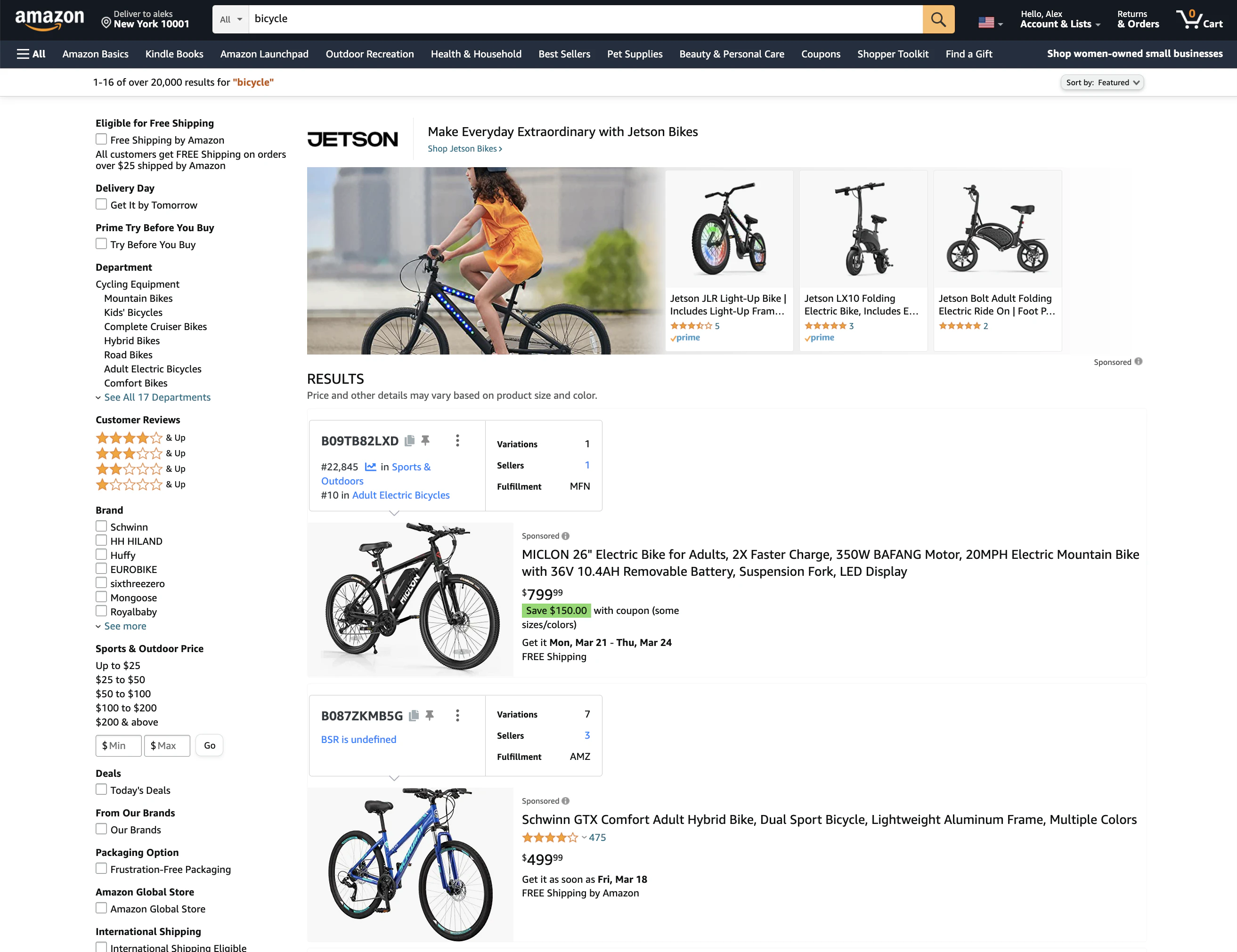Click Sponsored info icon on MICLON listing
Viewport: 1237px width, 952px height.
tap(565, 535)
